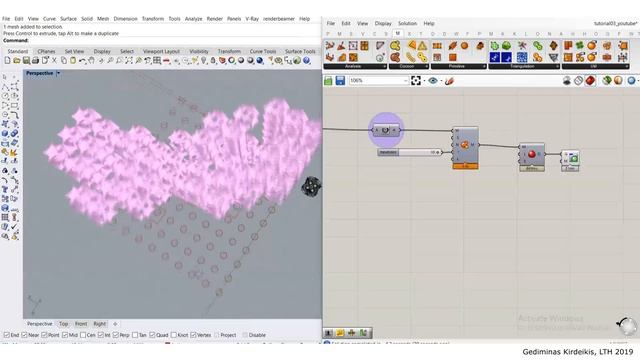Image resolution: width=640 pixels, height=360 pixels.
Task: Click the Grasshopper blue save disk icon
Action: [340, 81]
